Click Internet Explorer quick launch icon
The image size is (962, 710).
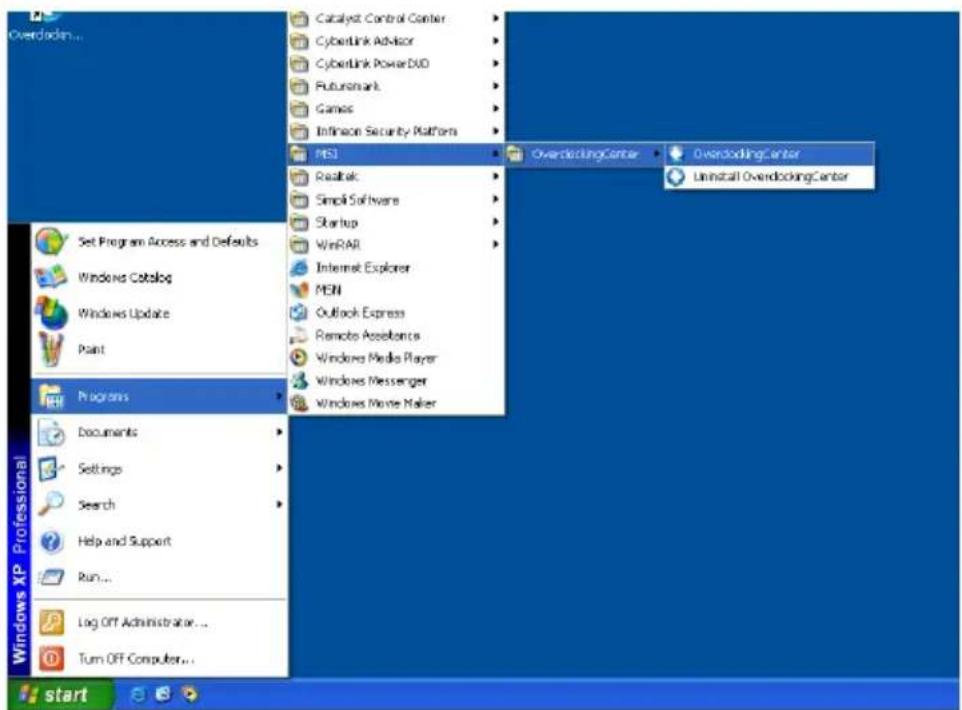139,695
